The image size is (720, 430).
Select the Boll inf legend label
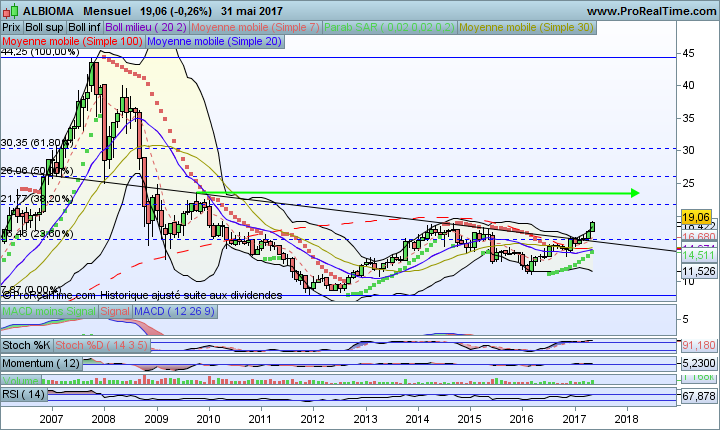[x=84, y=28]
